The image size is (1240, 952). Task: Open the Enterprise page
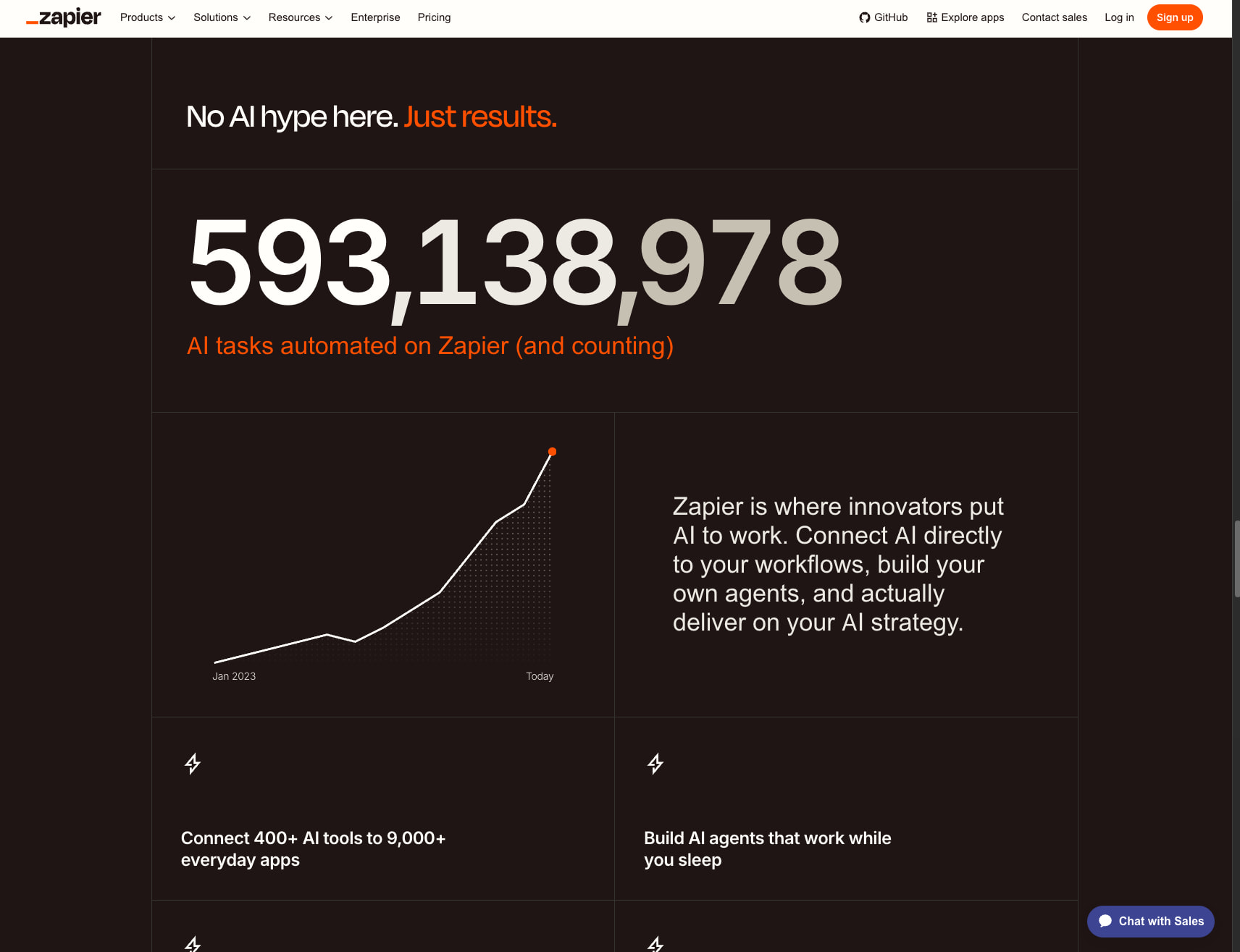click(375, 17)
